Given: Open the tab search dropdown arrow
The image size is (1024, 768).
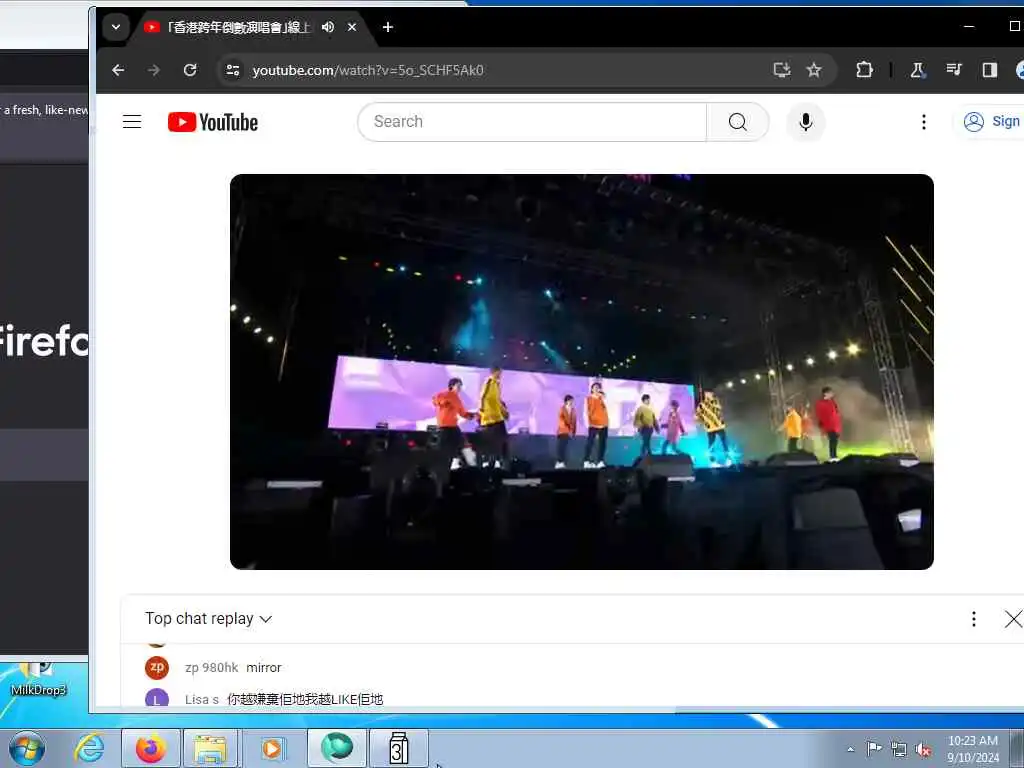Looking at the screenshot, I should (116, 27).
